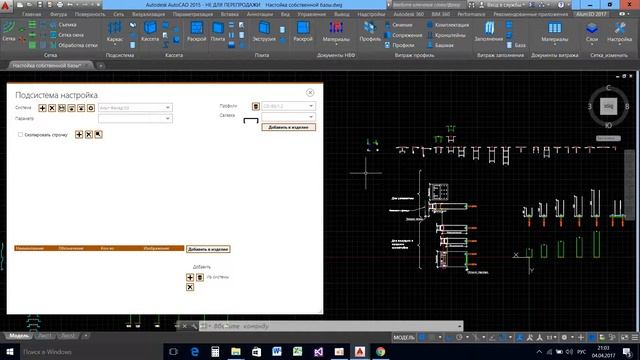640x360 pixels.
Task: Click the ViewCube top face
Action: pyautogui.click(x=608, y=107)
